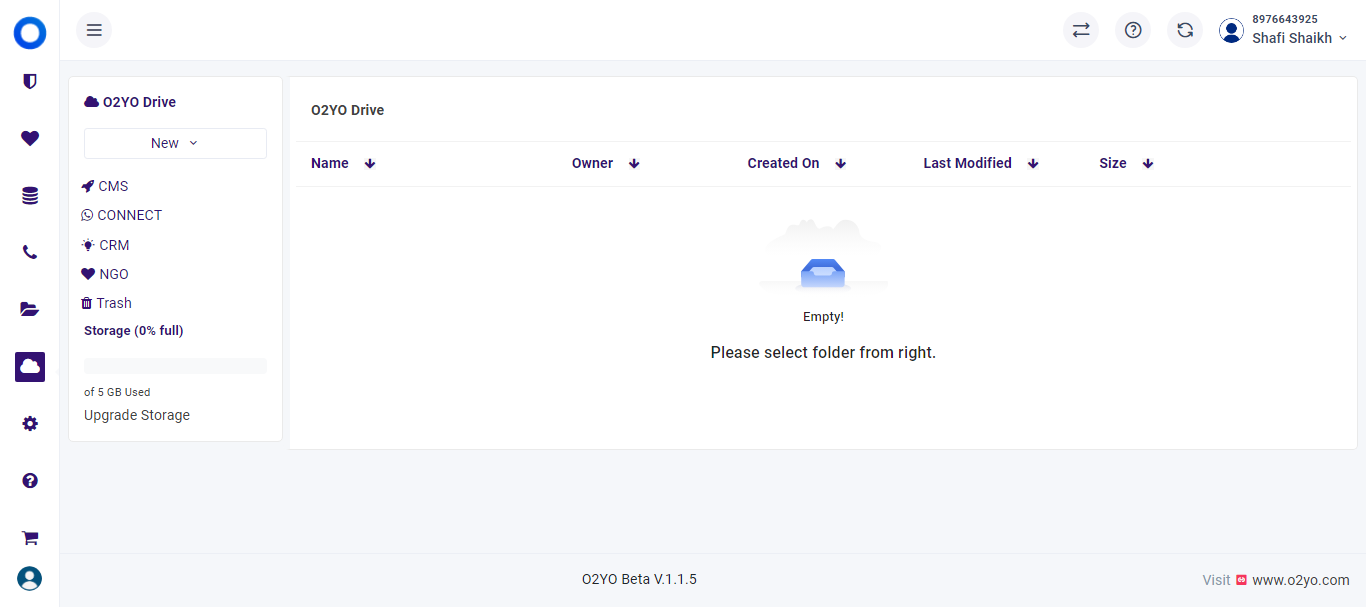Sort by Owner column arrow
This screenshot has width=1366, height=607.
point(634,164)
